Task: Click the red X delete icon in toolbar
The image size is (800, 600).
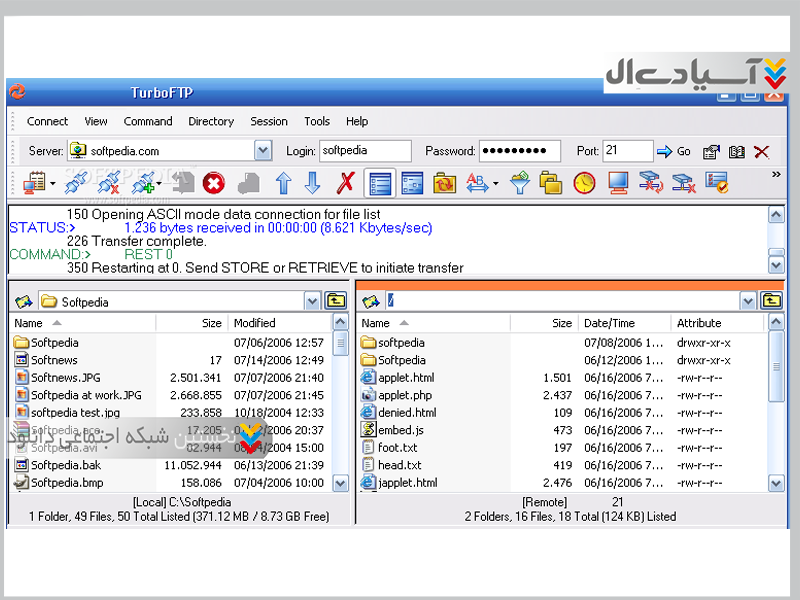Action: [x=346, y=183]
